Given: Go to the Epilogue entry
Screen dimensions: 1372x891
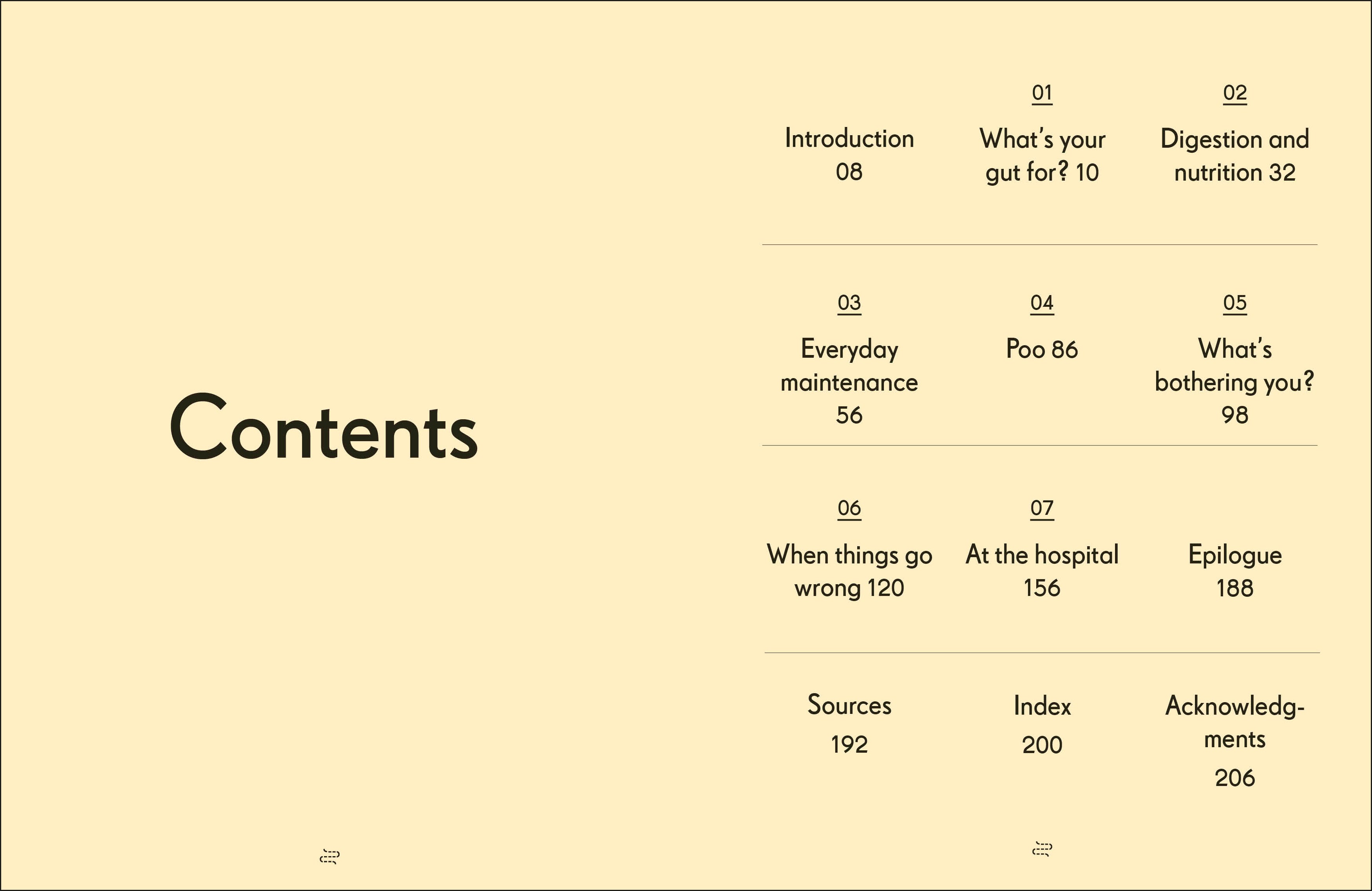Looking at the screenshot, I should coord(1235,555).
